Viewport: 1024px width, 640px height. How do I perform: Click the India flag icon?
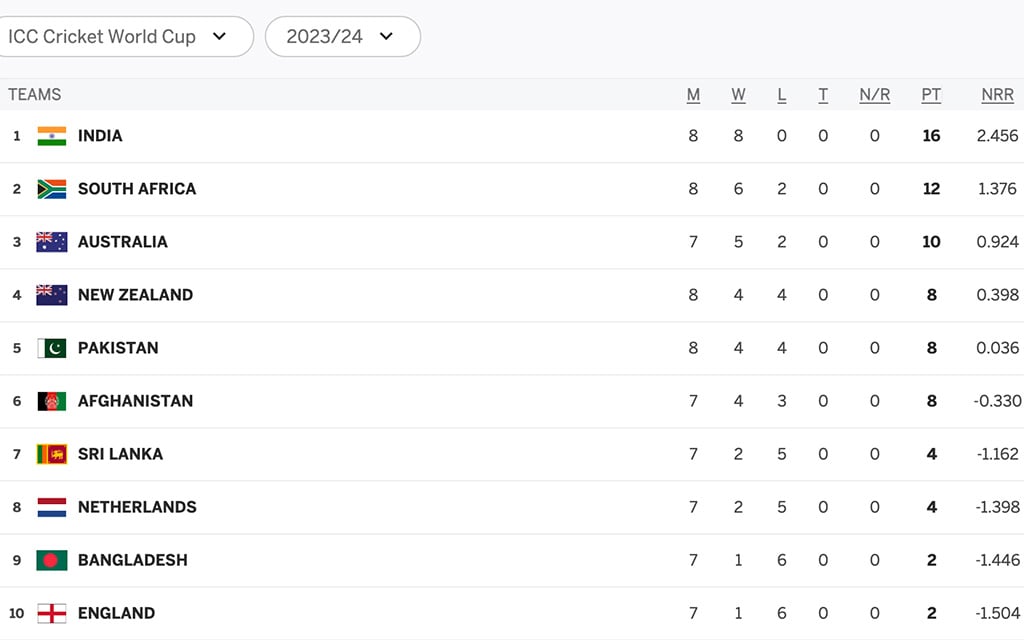pos(52,136)
